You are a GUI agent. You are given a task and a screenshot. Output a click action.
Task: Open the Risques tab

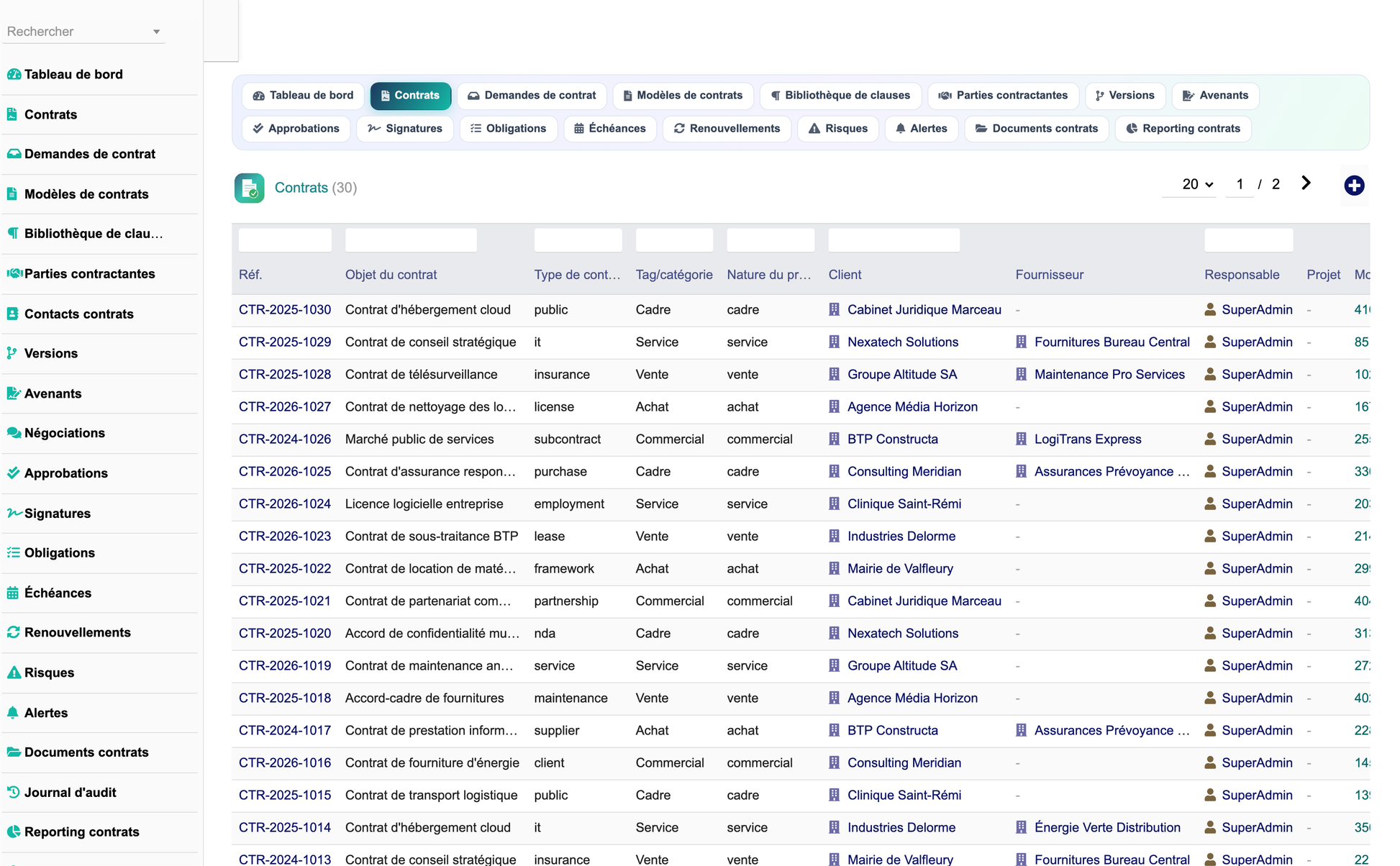pos(838,128)
